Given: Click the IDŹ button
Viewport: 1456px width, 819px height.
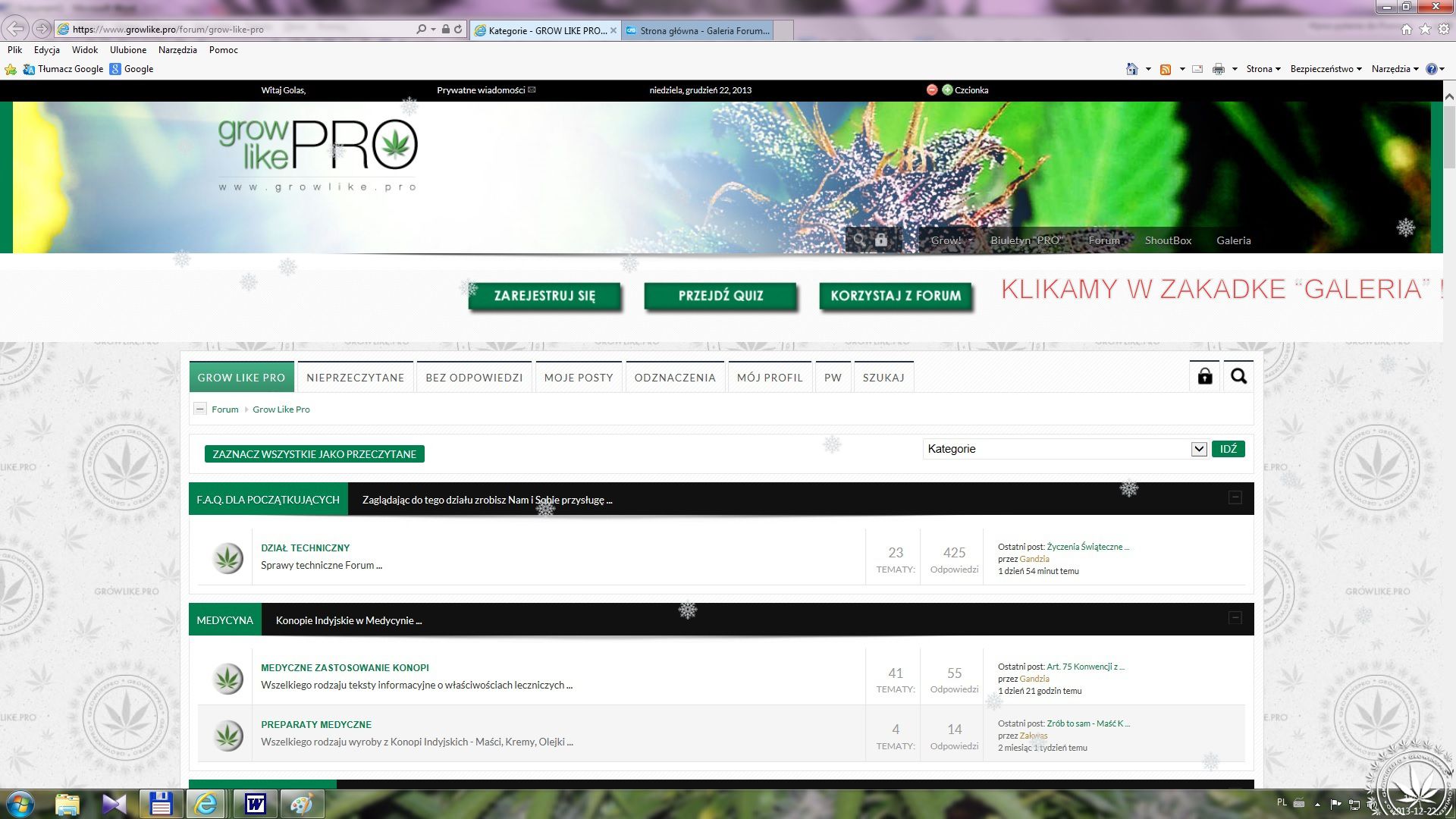Looking at the screenshot, I should click(x=1228, y=449).
